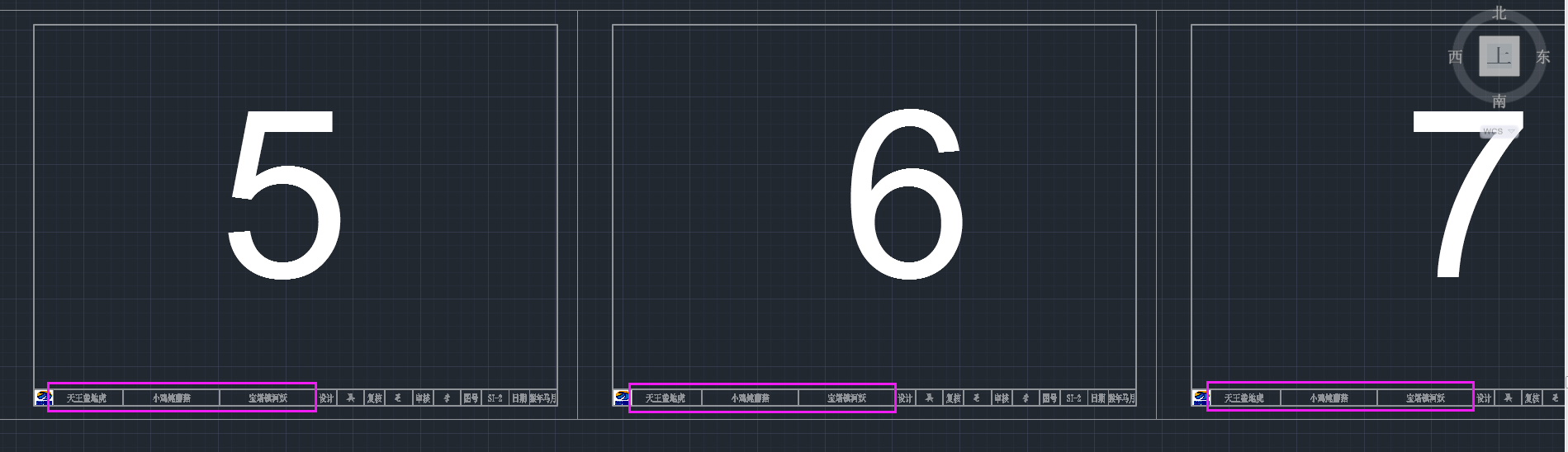This screenshot has height=452, width=1568.
Task: Click 审核 label in sheet 5 title block
Action: [423, 398]
